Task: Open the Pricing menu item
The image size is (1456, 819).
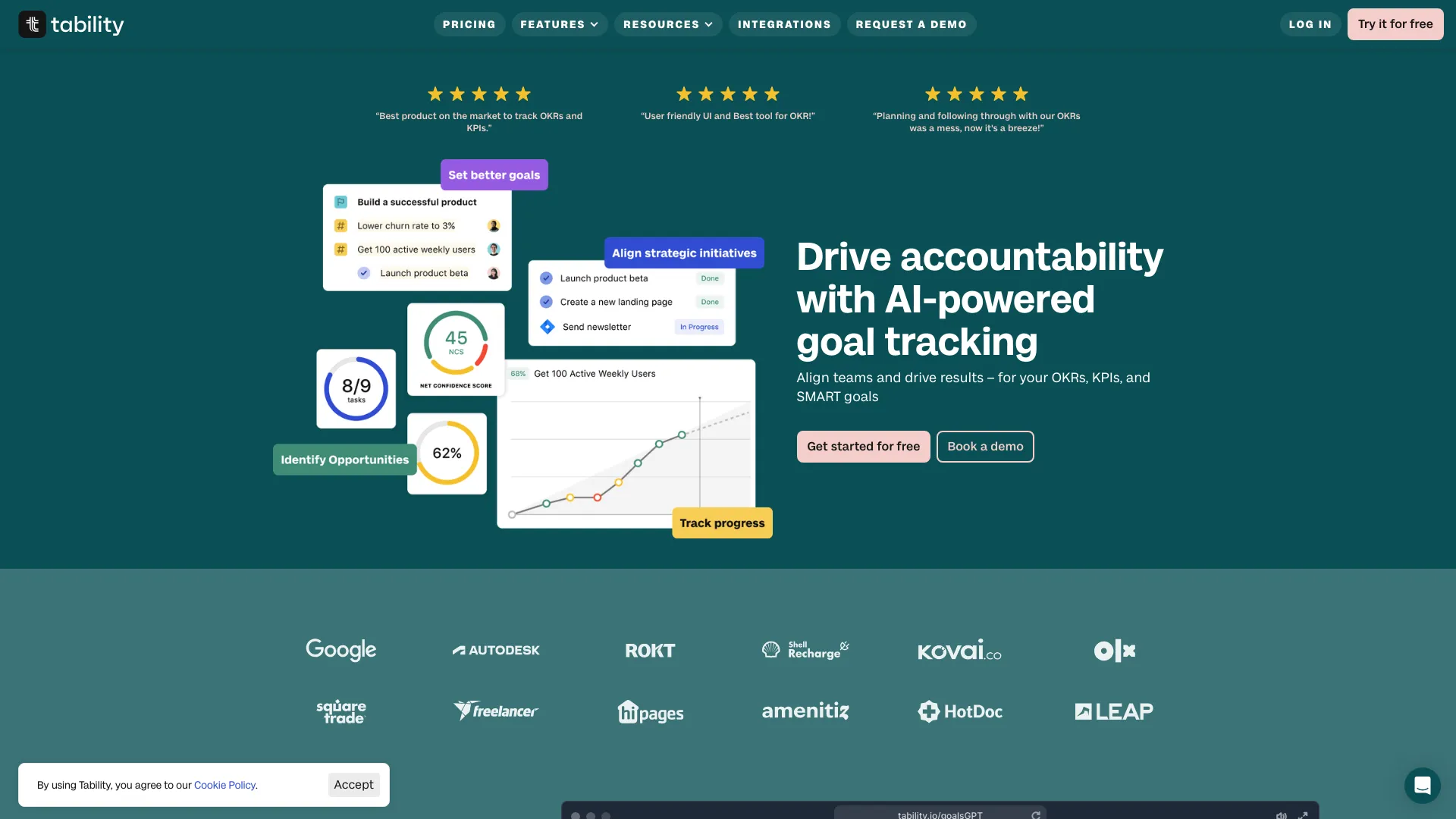Action: [469, 24]
